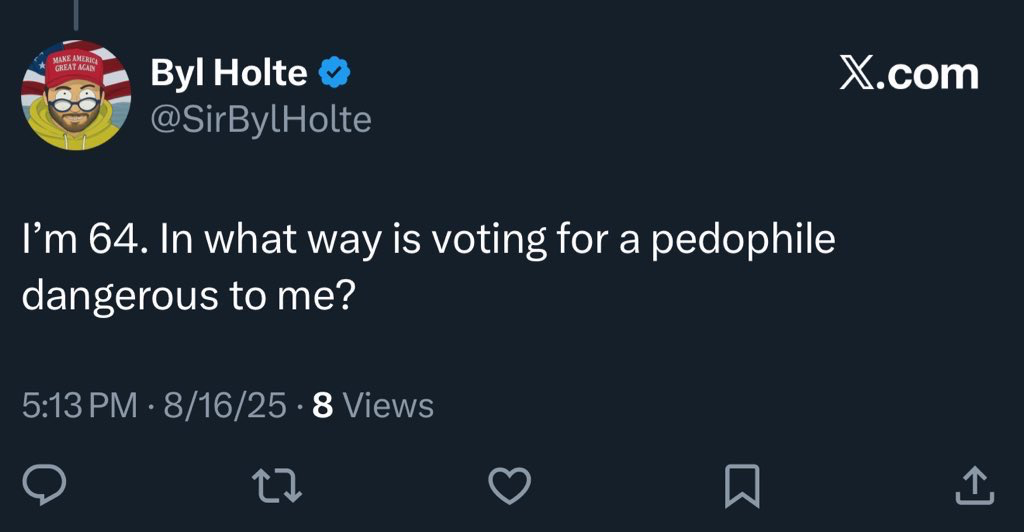Screen dimensions: 1024x532
Task: Open the share tweet upload icon
Action: 976,485
